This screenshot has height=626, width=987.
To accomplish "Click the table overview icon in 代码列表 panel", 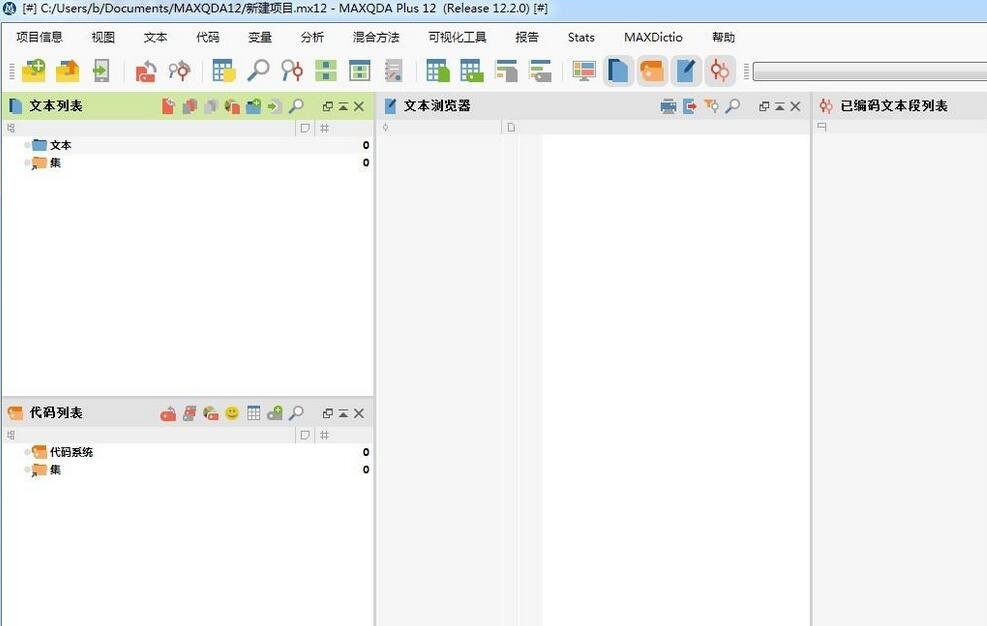I will tap(254, 413).
